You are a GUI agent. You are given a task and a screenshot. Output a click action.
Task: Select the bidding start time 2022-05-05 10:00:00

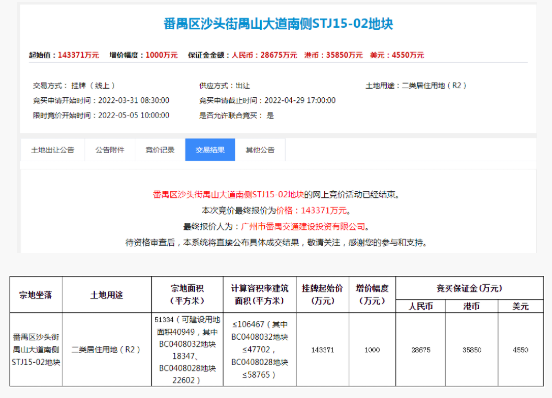pos(134,115)
